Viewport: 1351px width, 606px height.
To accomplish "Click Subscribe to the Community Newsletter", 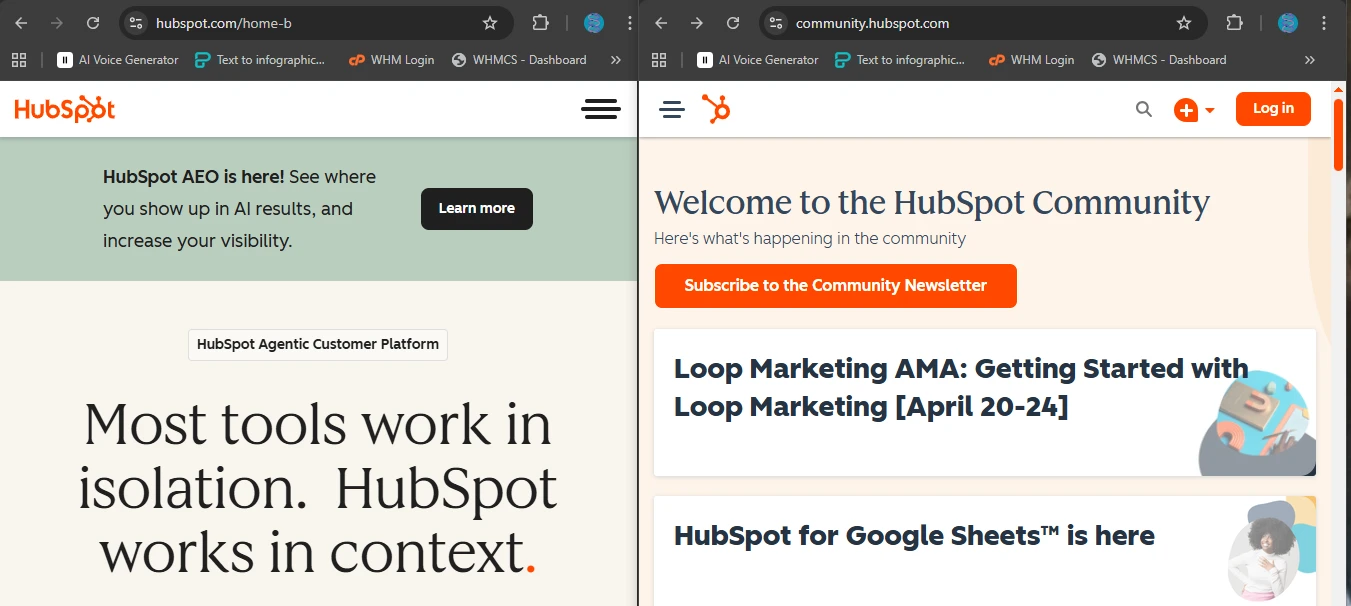I will coord(836,286).
